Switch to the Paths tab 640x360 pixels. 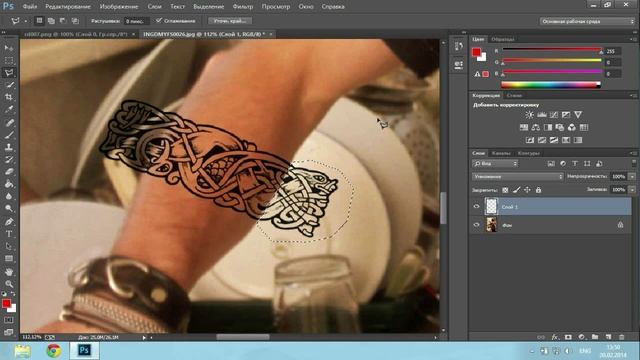[529, 153]
